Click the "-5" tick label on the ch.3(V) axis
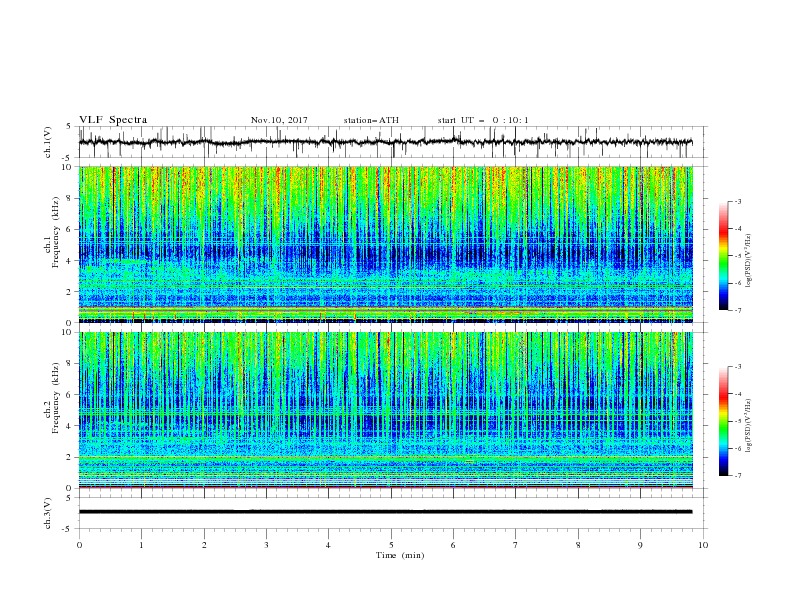Viewport: 792px width, 612px height. [68, 529]
